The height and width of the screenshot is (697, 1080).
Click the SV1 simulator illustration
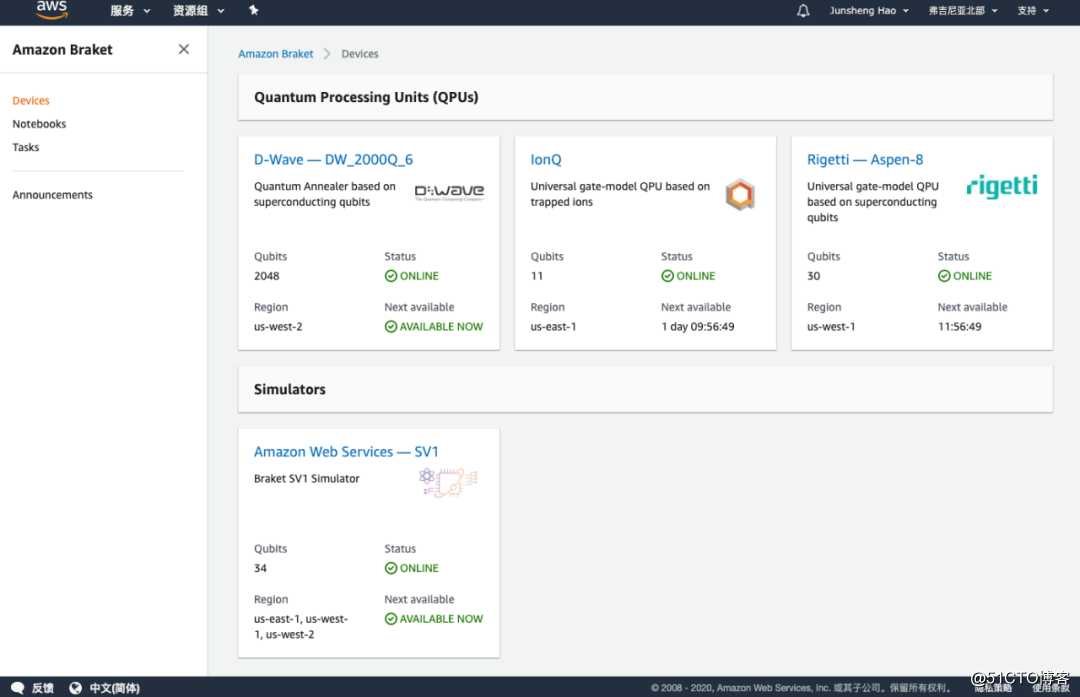click(x=448, y=481)
